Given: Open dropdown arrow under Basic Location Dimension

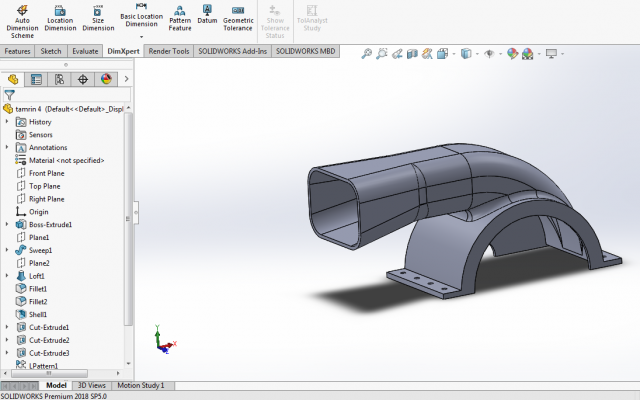Looking at the screenshot, I should click(x=141, y=37).
